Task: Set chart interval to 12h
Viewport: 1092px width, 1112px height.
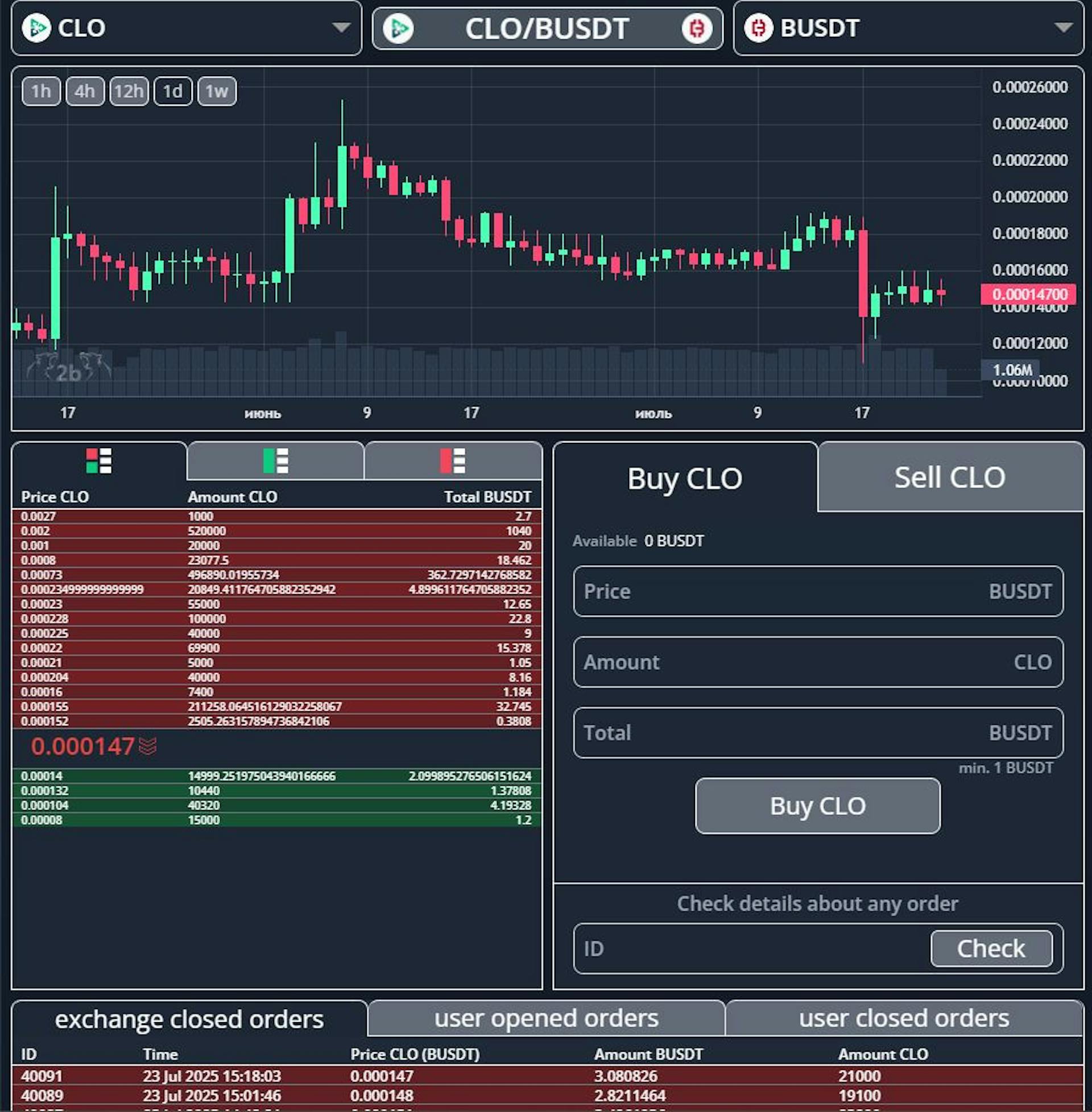Action: (129, 91)
